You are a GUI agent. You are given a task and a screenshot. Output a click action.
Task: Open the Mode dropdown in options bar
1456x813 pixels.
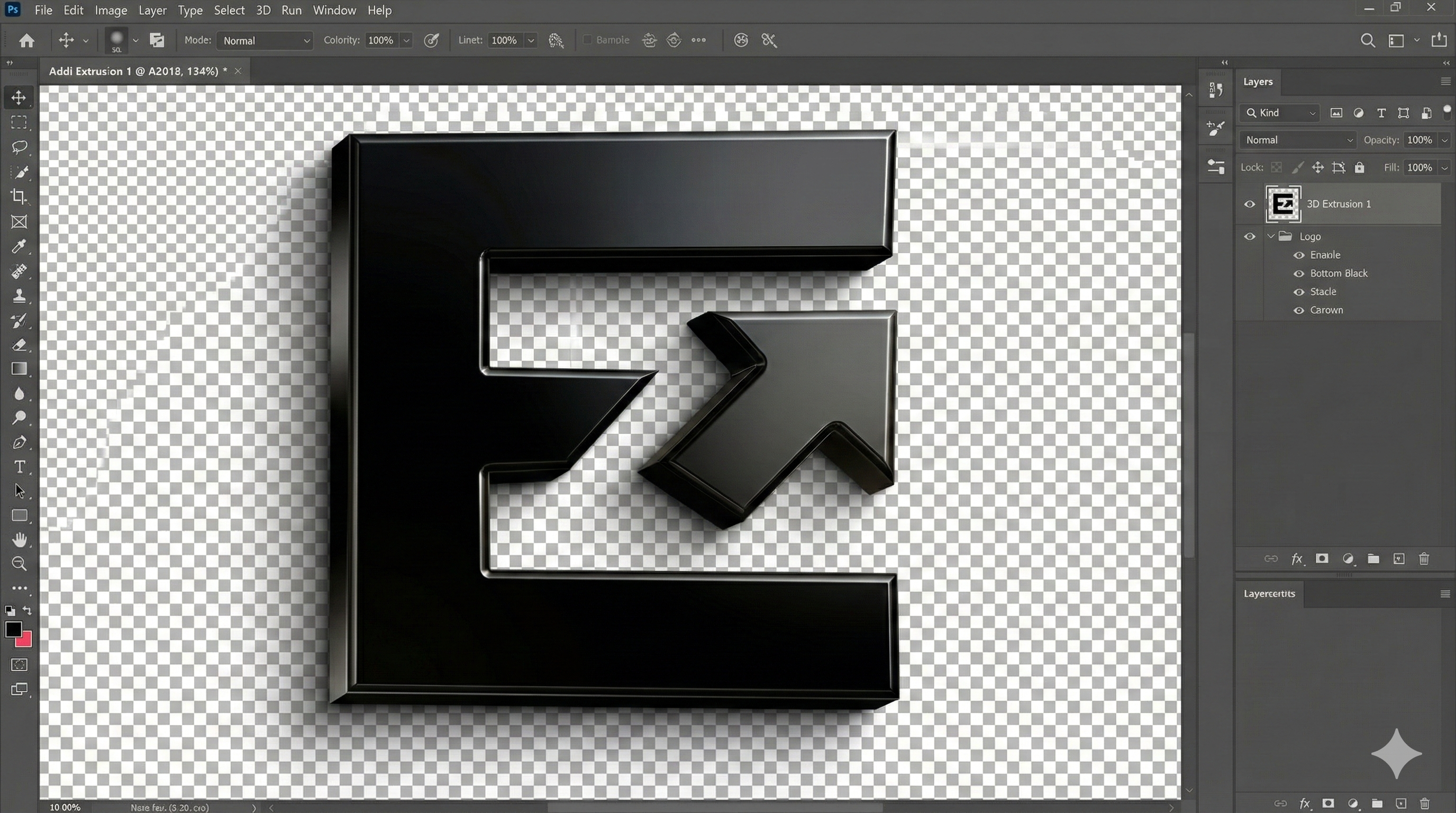tap(265, 40)
